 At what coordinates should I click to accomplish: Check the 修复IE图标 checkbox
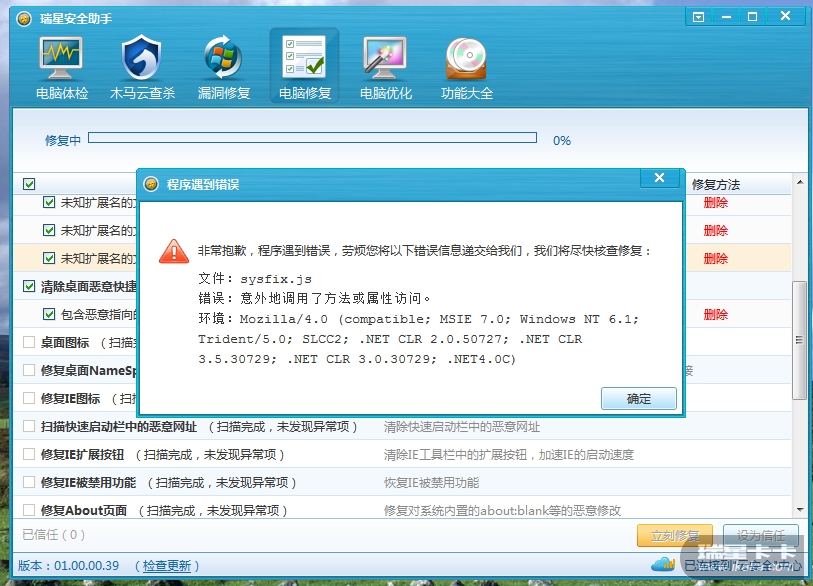(x=29, y=398)
